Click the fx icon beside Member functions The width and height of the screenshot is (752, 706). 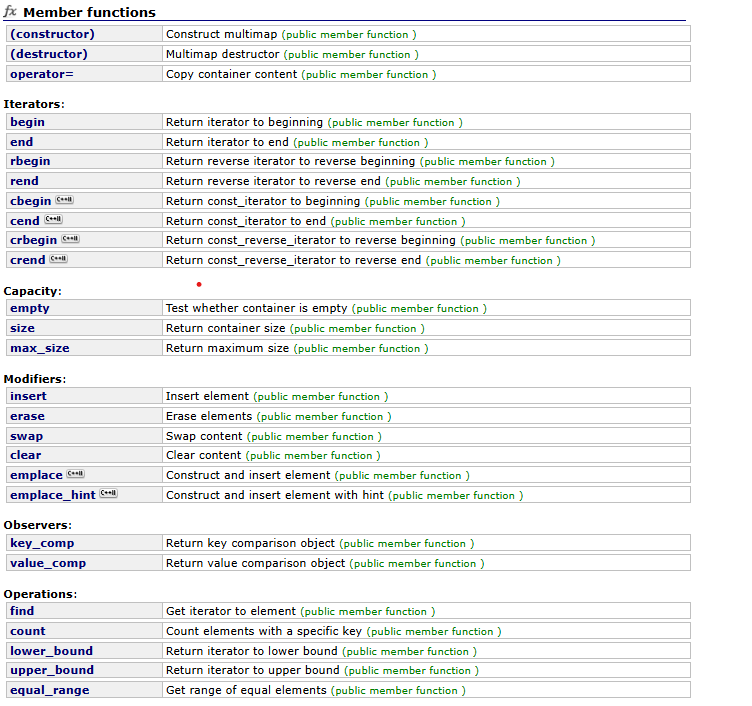pos(10,11)
